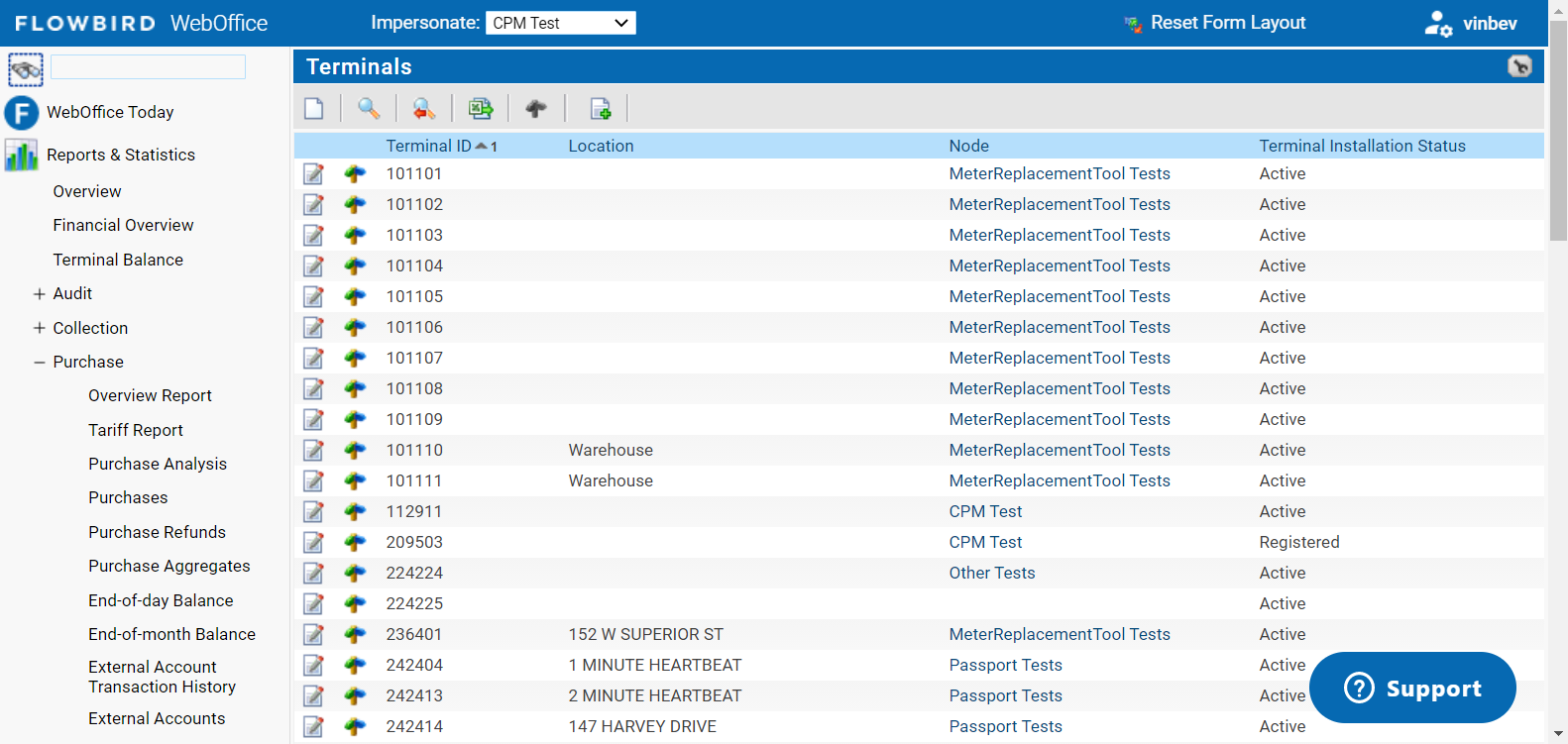This screenshot has height=744, width=1568.
Task: Expand the Audit tree node
Action: pos(40,294)
